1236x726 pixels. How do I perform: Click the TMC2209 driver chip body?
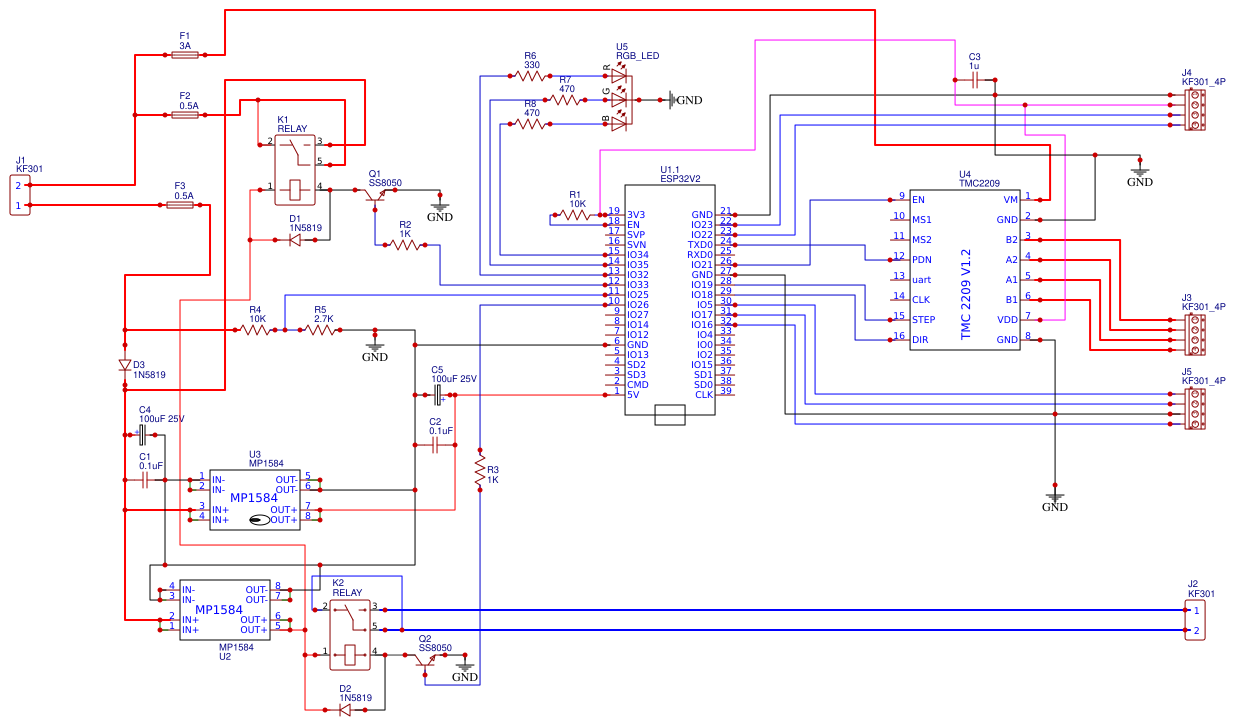pyautogui.click(x=965, y=268)
